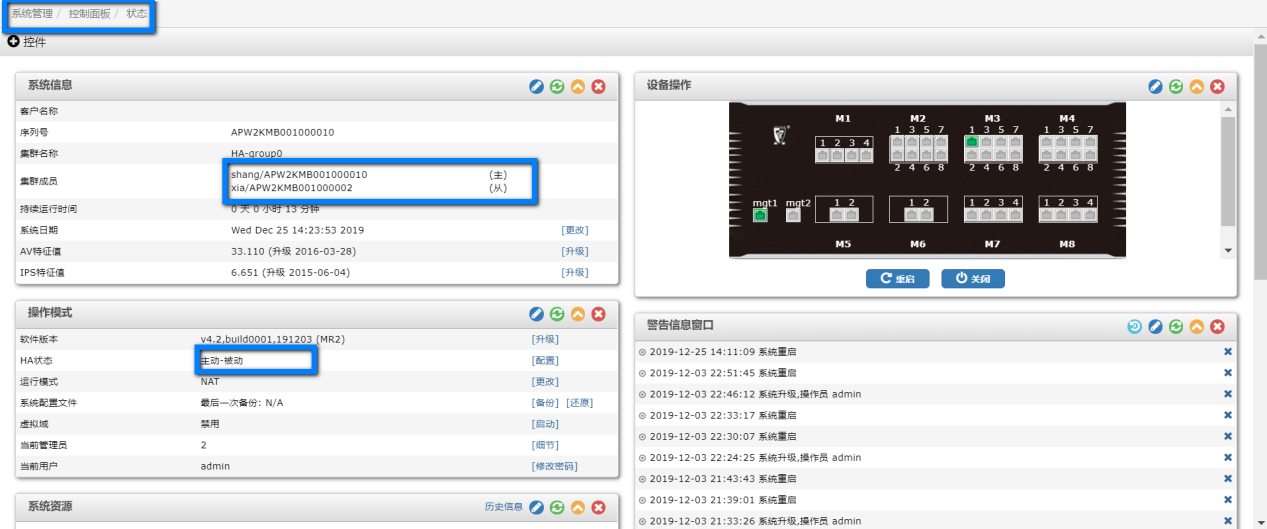Close the 设备操作 widget
Viewport: 1267px width, 529px height.
click(x=1217, y=87)
